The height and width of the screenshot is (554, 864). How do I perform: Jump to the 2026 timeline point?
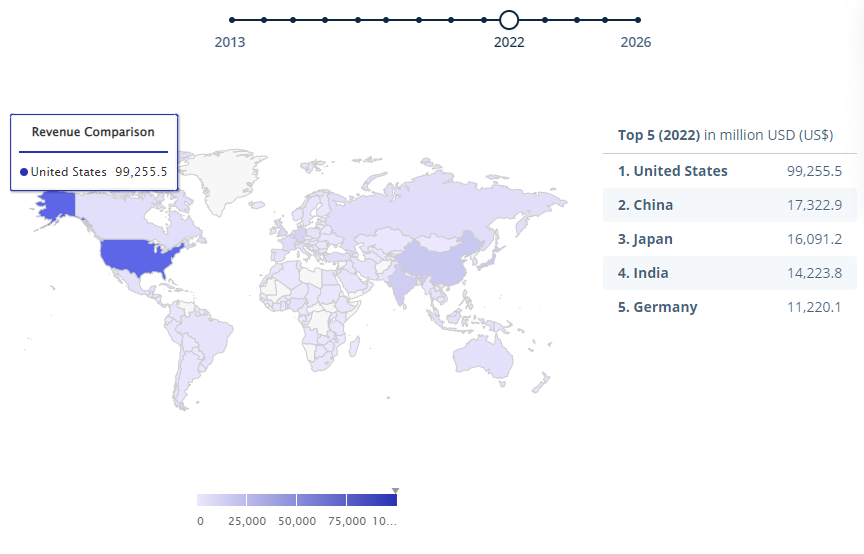point(637,19)
